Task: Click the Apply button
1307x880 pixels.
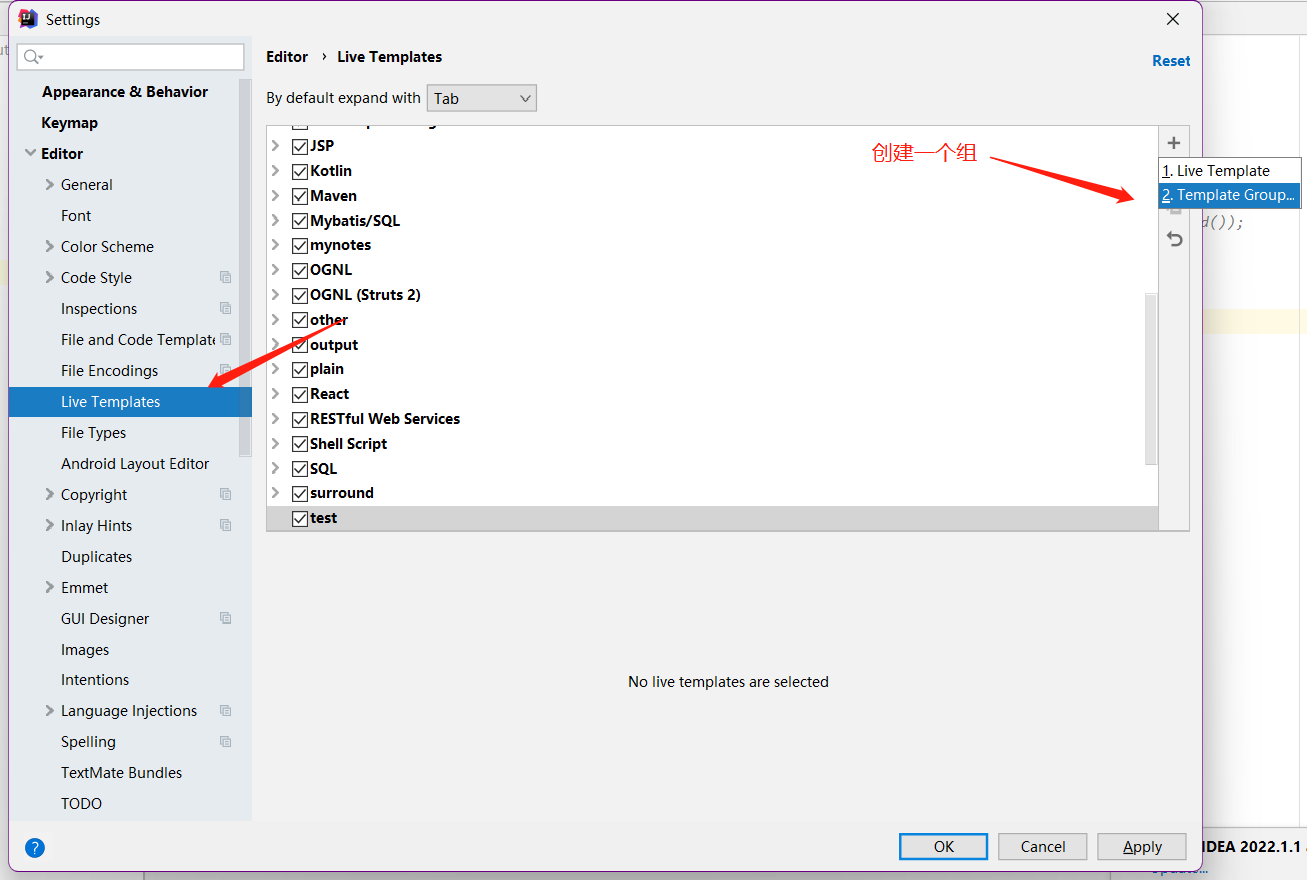Action: [1141, 846]
